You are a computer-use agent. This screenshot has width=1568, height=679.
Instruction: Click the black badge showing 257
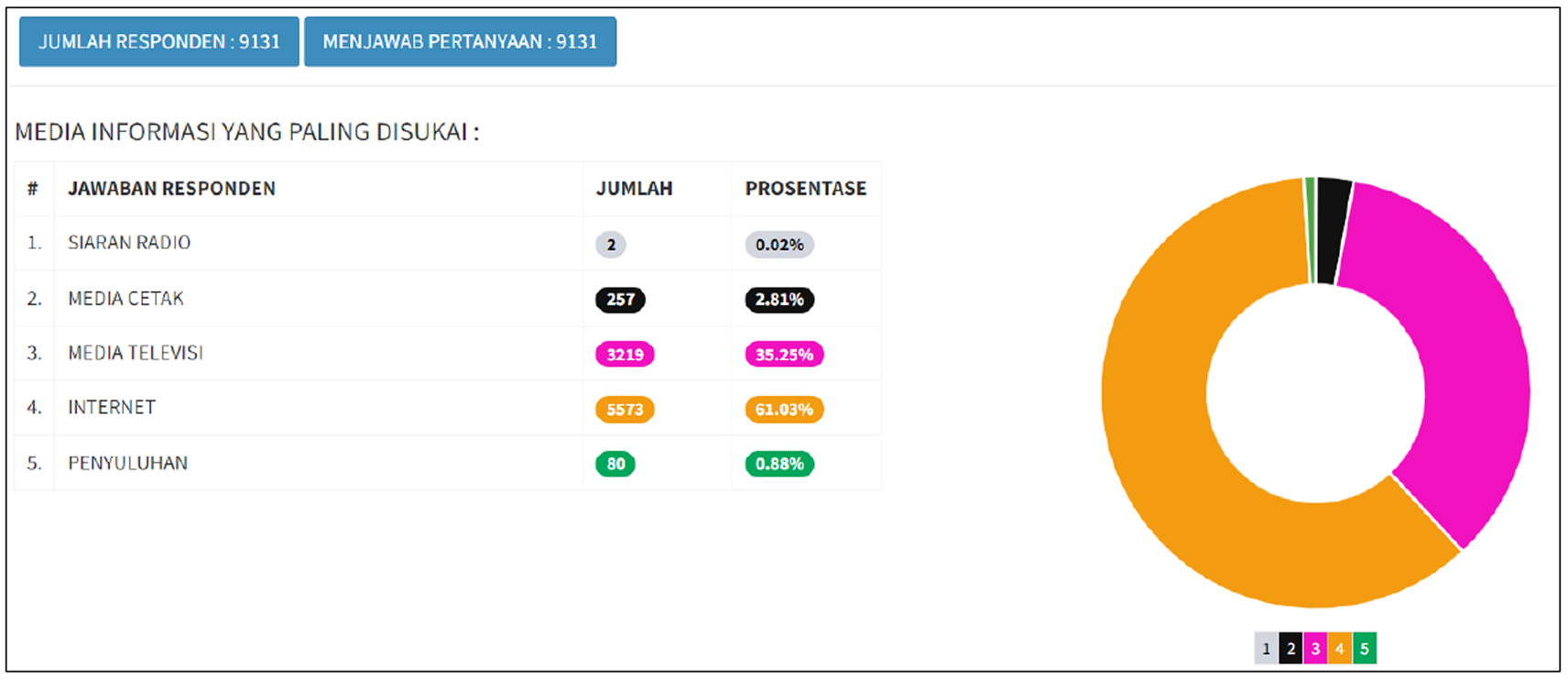620,300
